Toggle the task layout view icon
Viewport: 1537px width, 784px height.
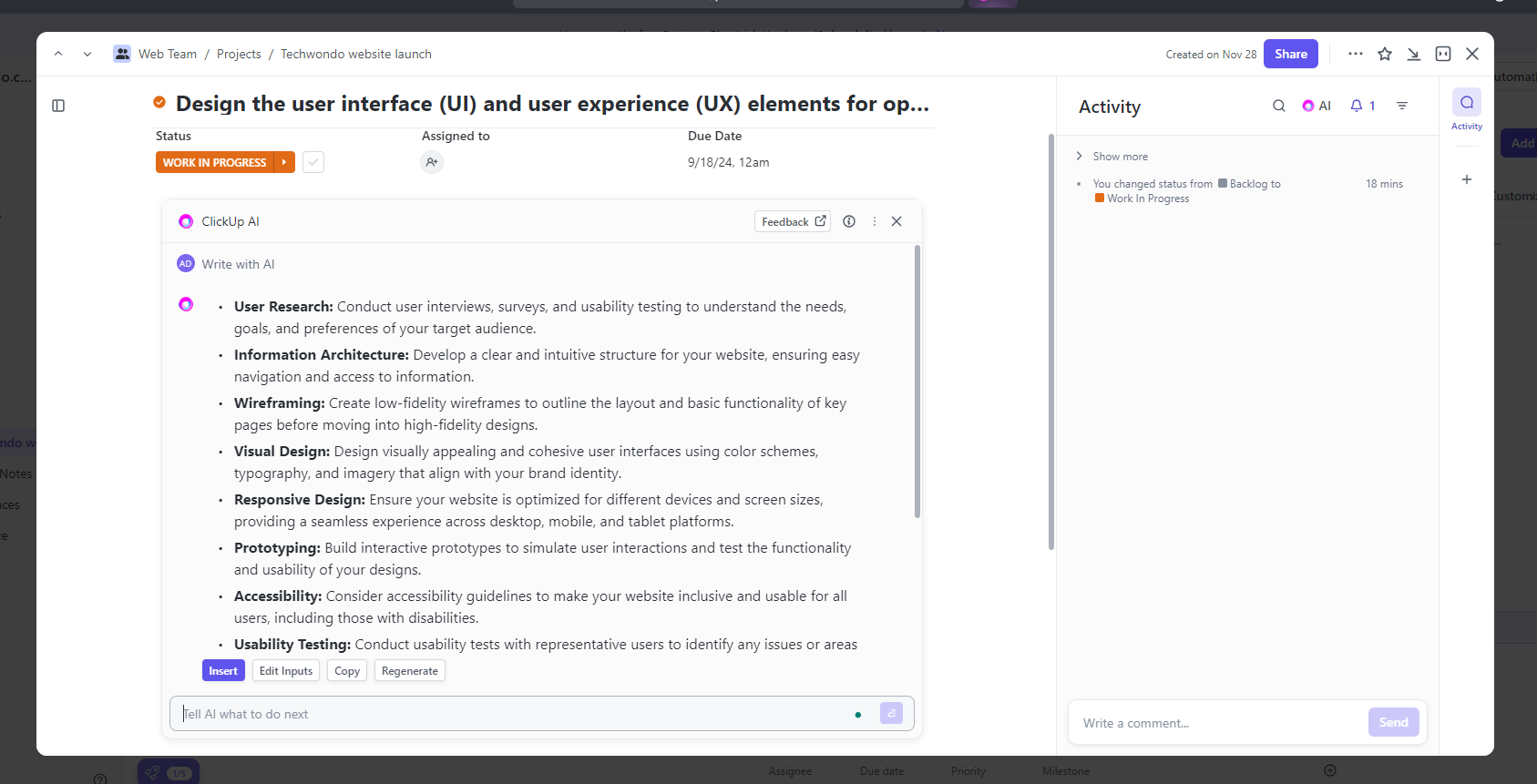tap(1443, 54)
